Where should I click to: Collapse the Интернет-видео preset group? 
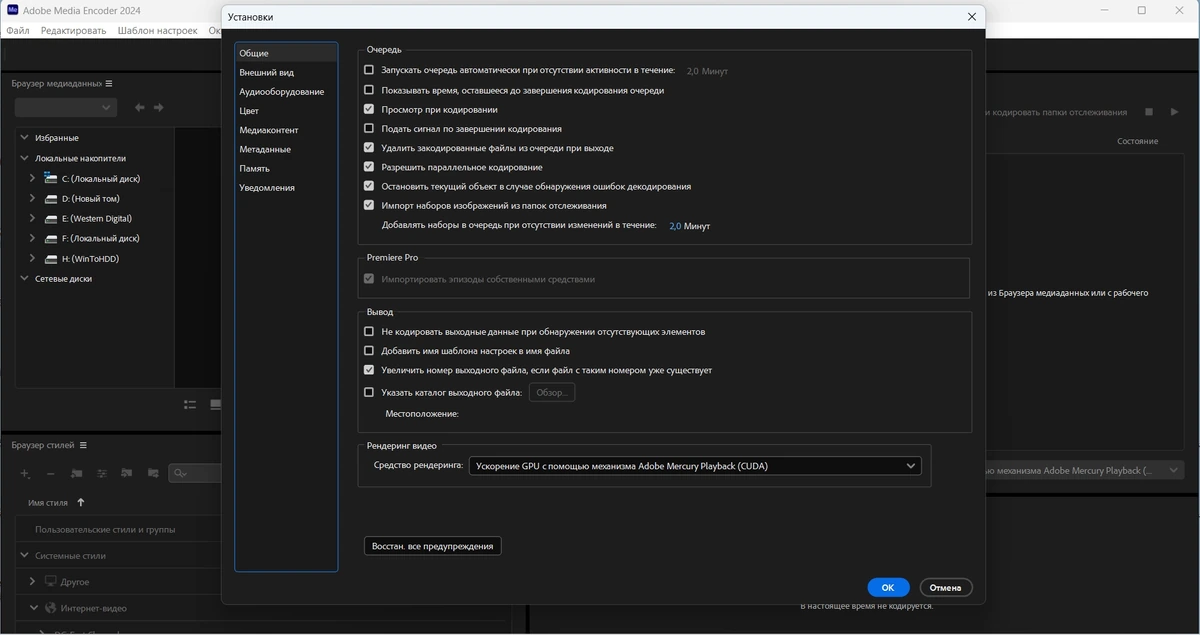(x=33, y=607)
